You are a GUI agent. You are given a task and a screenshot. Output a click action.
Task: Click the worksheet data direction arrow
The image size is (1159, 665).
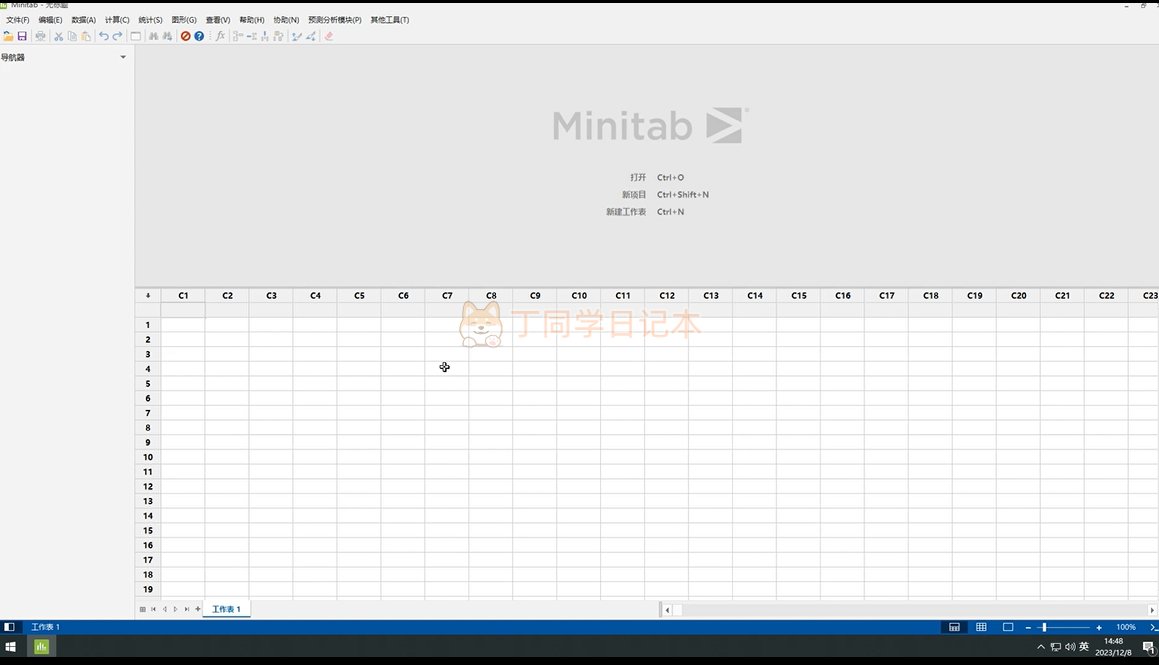point(148,296)
